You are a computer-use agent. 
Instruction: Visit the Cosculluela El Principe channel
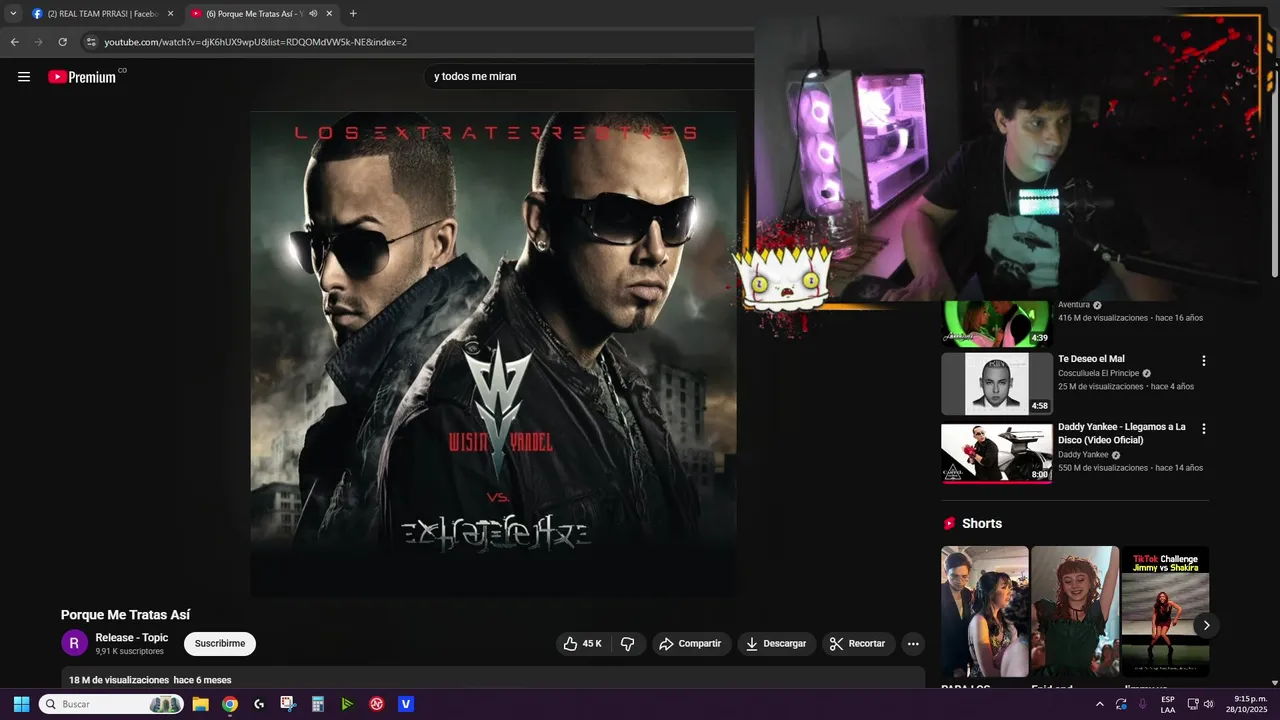[x=1099, y=373]
